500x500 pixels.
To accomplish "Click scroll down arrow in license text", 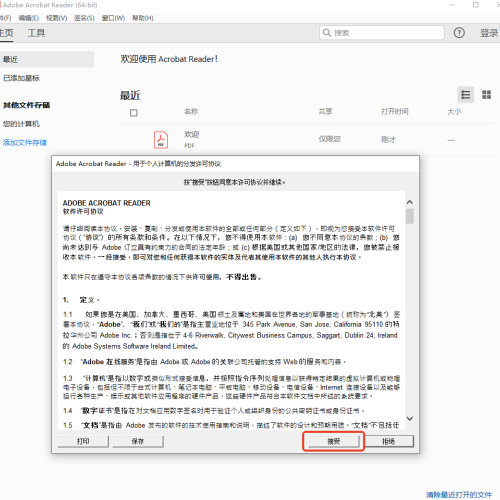I will 410,418.
